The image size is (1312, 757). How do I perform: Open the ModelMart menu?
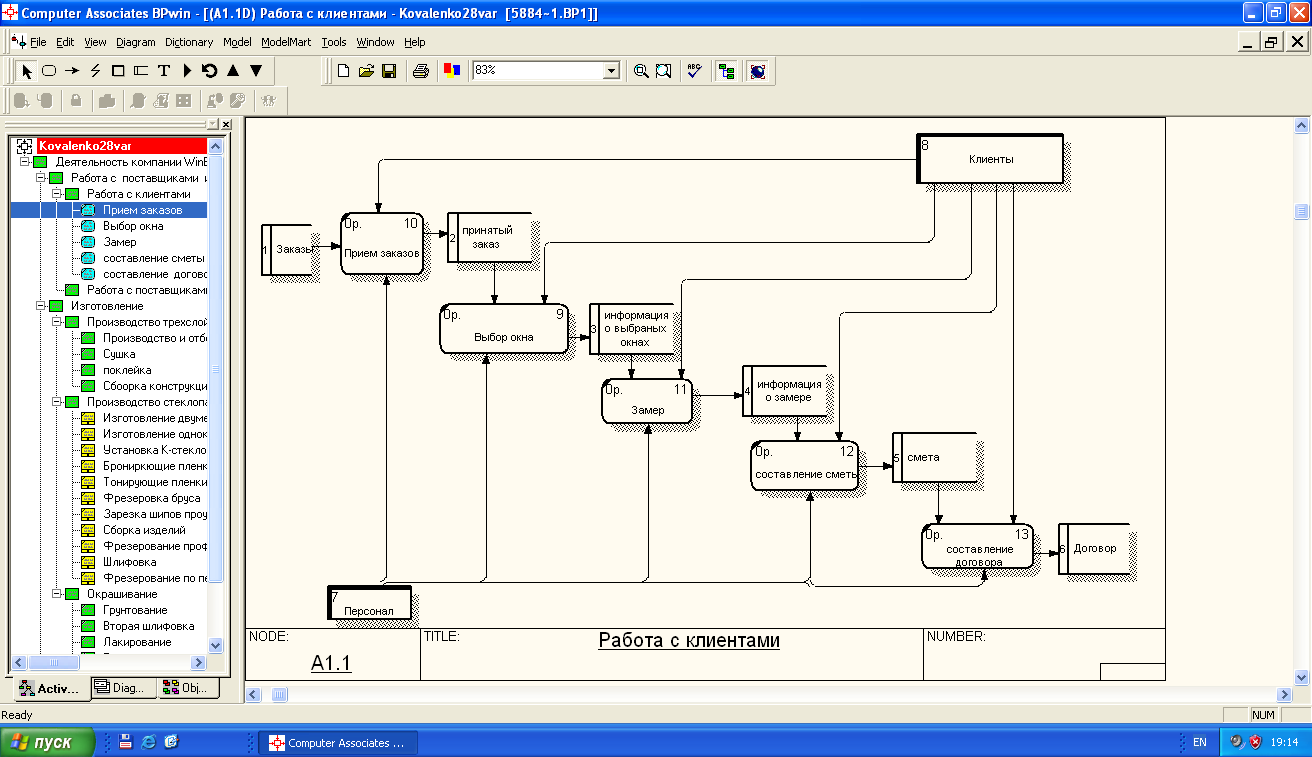286,42
